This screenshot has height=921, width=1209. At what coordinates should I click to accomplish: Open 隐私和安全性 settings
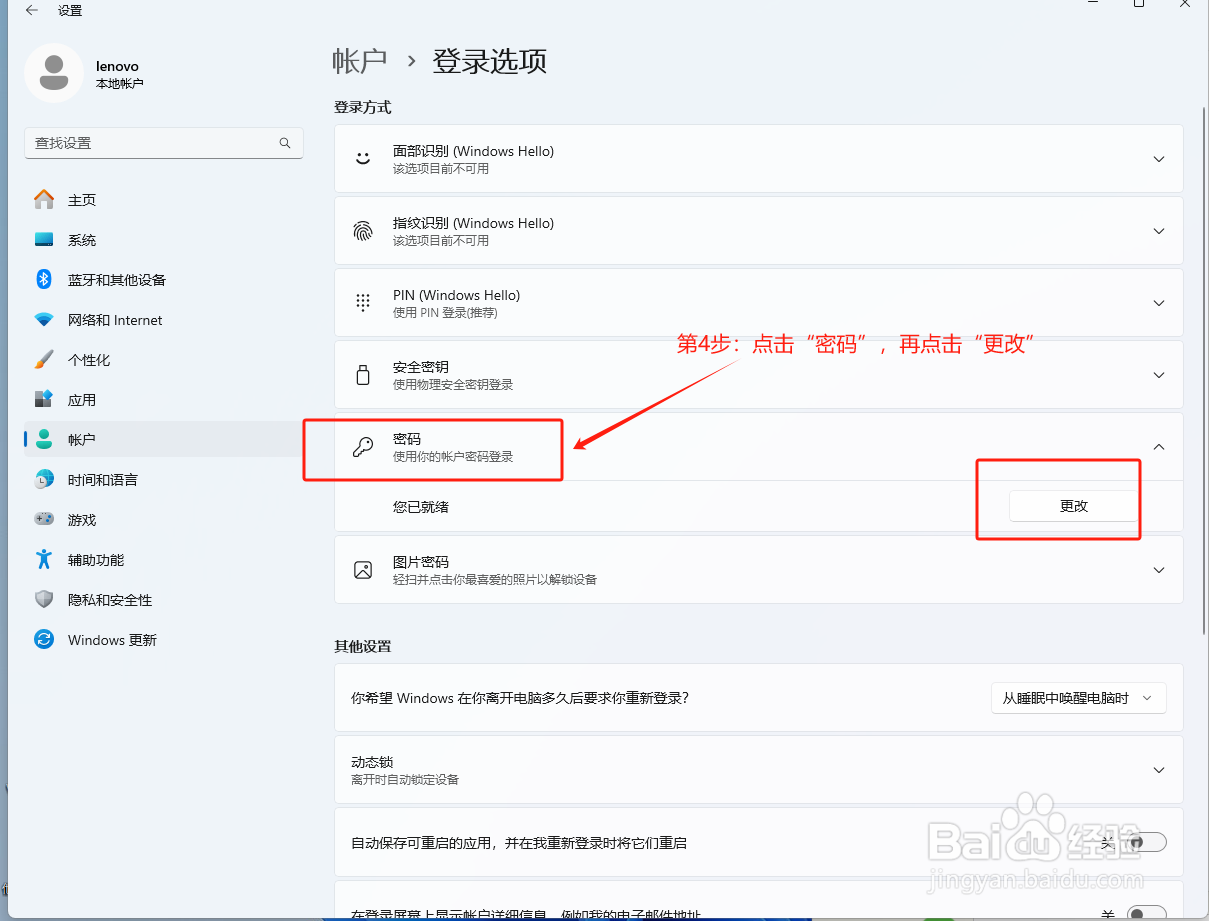tap(110, 599)
